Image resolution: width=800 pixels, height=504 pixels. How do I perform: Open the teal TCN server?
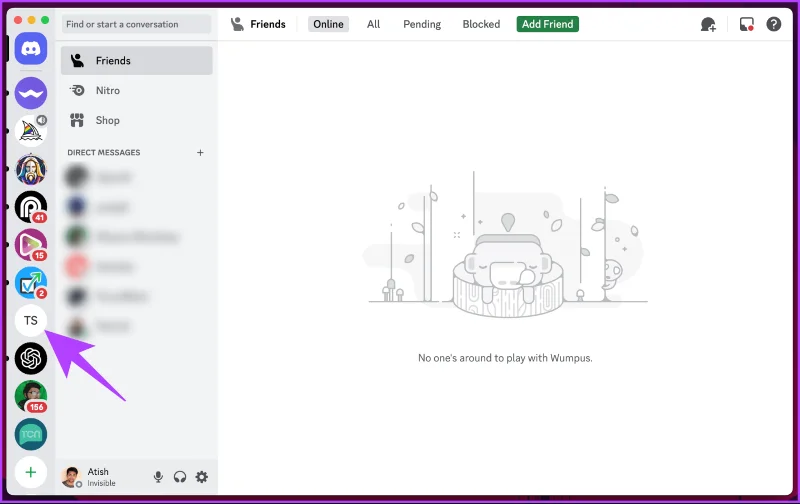[x=31, y=434]
